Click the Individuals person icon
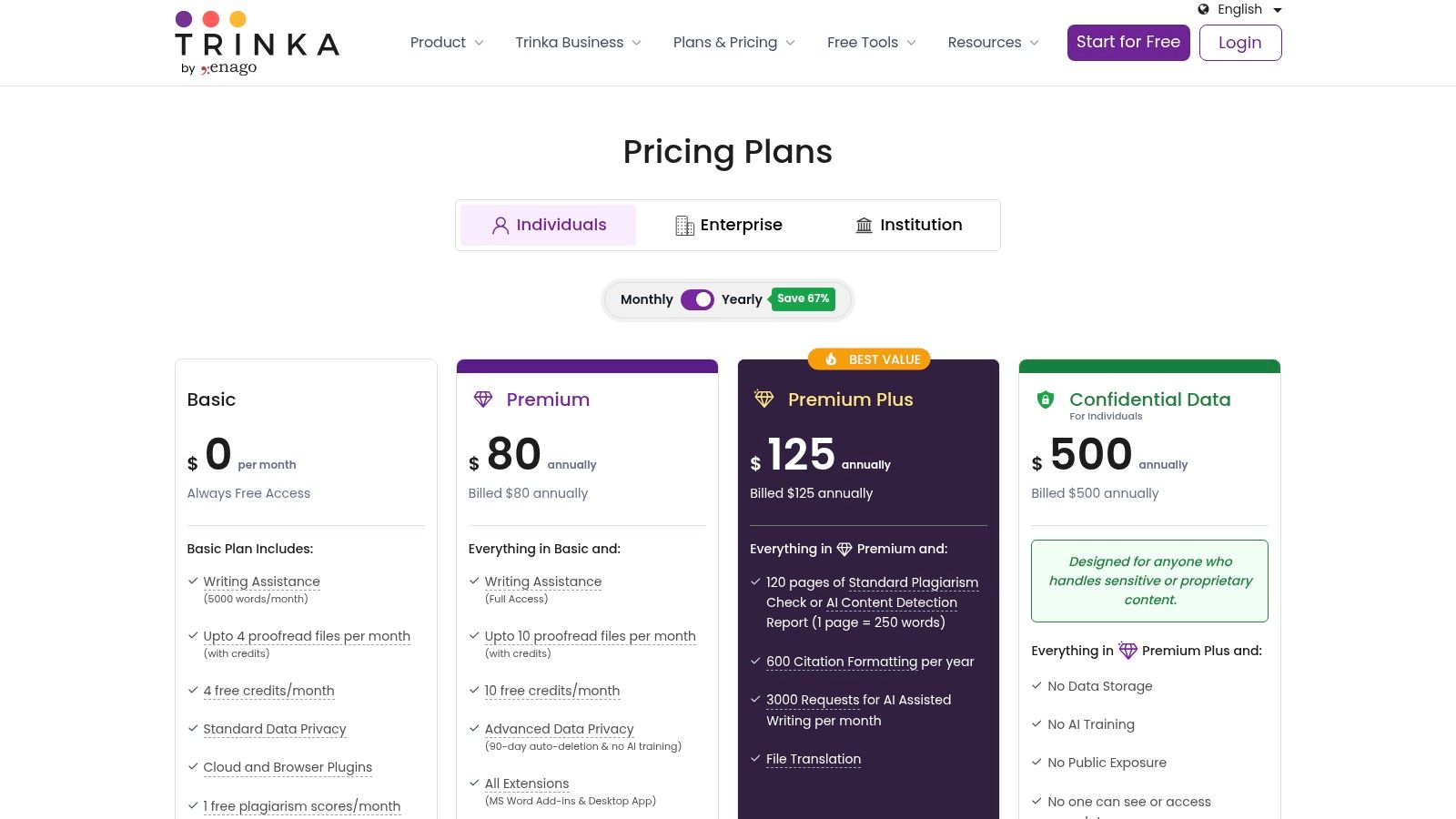The width and height of the screenshot is (1456, 819). click(500, 226)
